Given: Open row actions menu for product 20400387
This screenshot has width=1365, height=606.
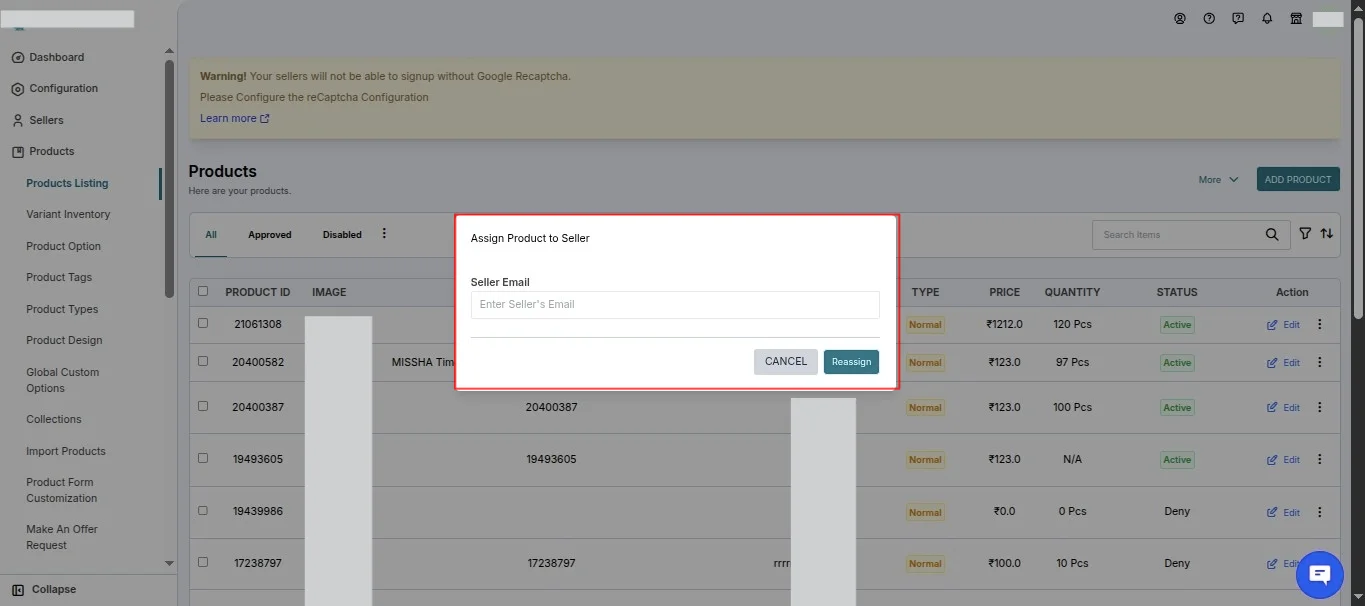Looking at the screenshot, I should point(1319,407).
